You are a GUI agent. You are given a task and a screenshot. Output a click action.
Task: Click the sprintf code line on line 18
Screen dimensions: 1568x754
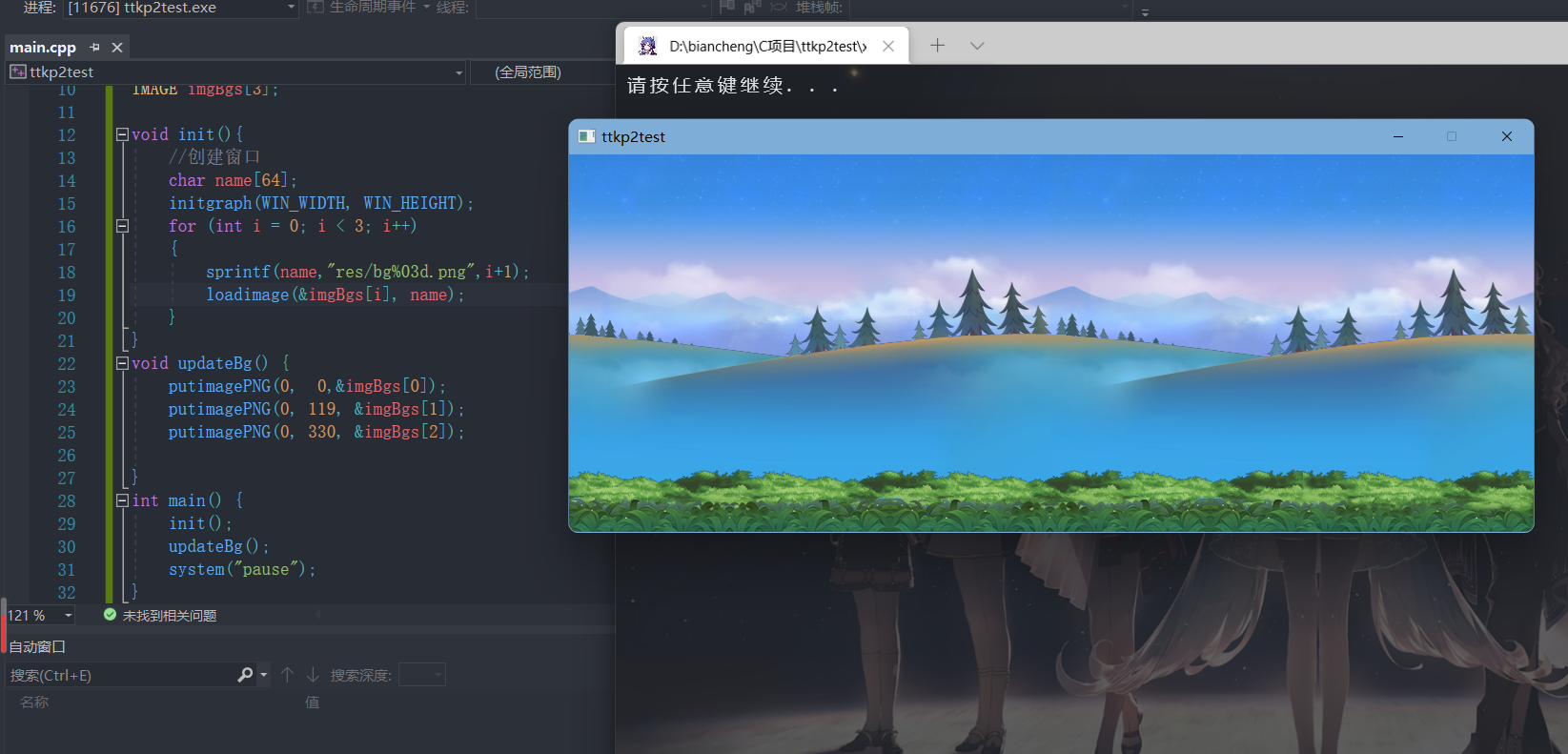click(367, 272)
